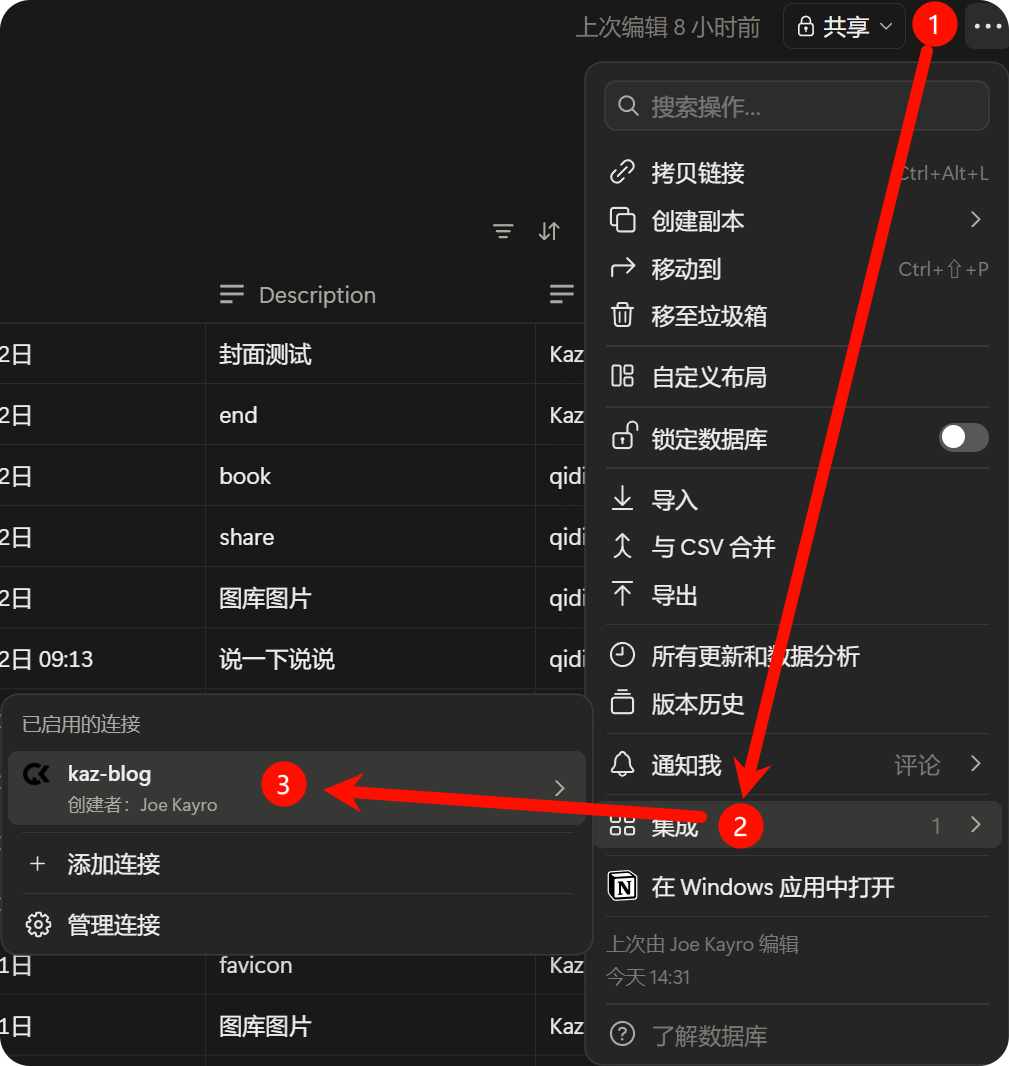Viewport: 1009px width, 1066px height.
Task: Expand the duplicate submenu arrow
Action: click(976, 220)
